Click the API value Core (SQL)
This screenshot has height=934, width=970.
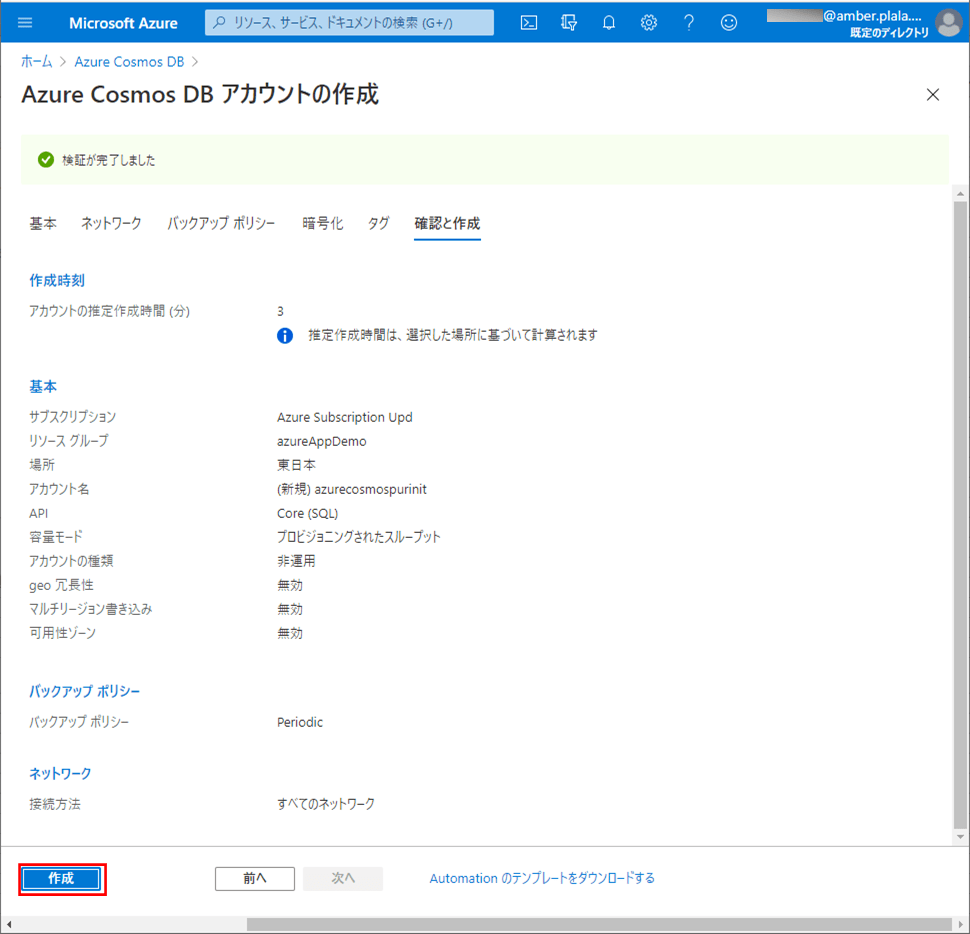click(x=307, y=513)
